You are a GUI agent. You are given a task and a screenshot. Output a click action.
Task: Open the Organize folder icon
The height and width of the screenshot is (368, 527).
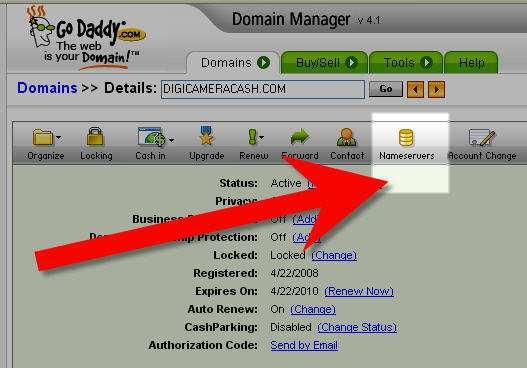pos(43,137)
